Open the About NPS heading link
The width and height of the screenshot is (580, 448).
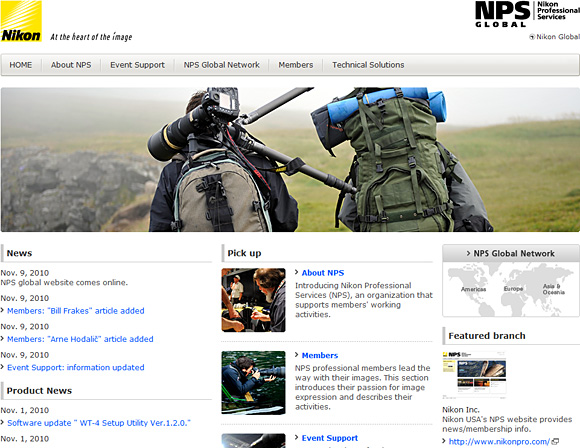[x=323, y=273]
